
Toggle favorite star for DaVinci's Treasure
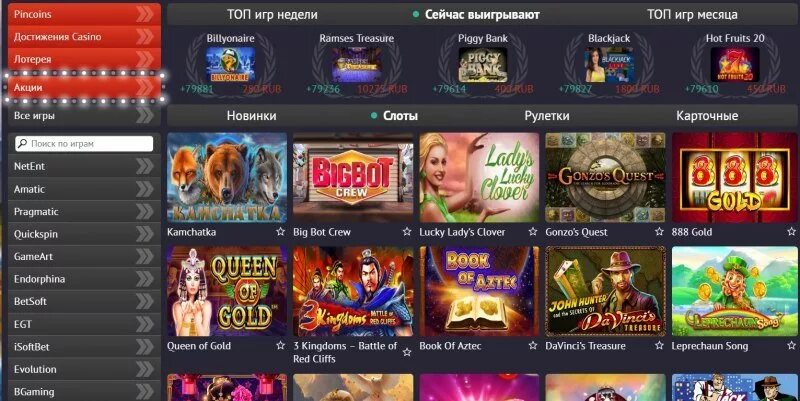(659, 345)
